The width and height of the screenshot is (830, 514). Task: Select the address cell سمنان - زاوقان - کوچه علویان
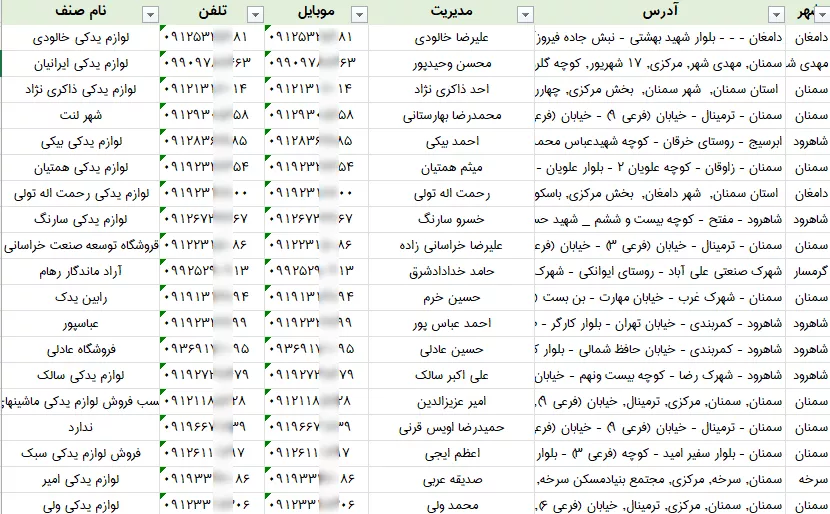point(660,167)
